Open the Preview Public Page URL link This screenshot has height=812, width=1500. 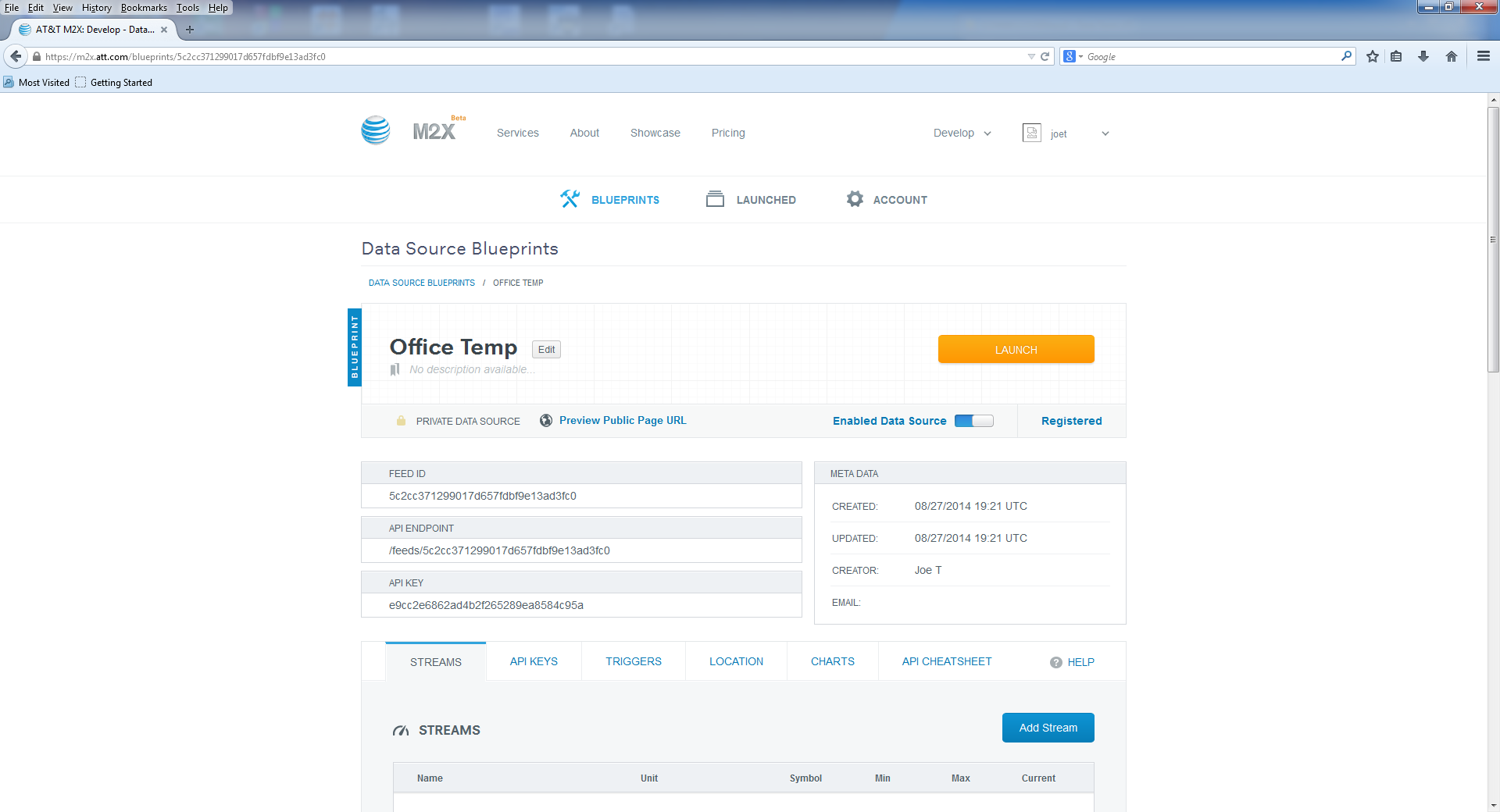coord(623,420)
